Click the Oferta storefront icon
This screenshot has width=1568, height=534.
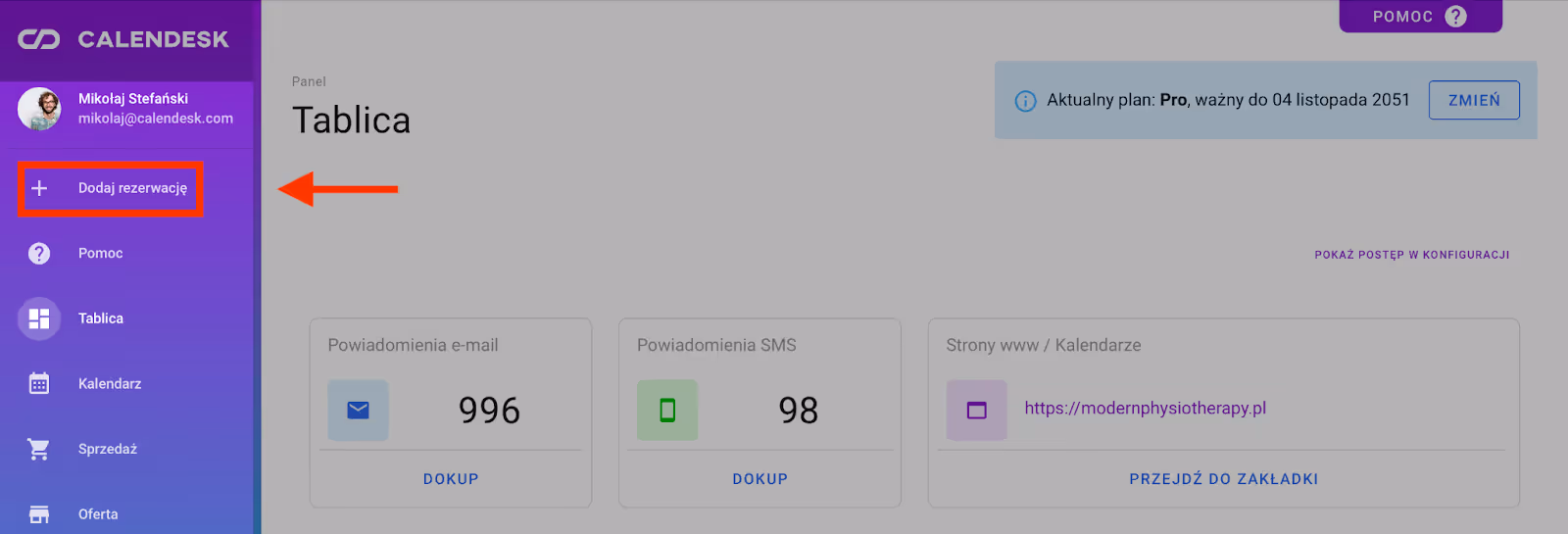coord(39,514)
